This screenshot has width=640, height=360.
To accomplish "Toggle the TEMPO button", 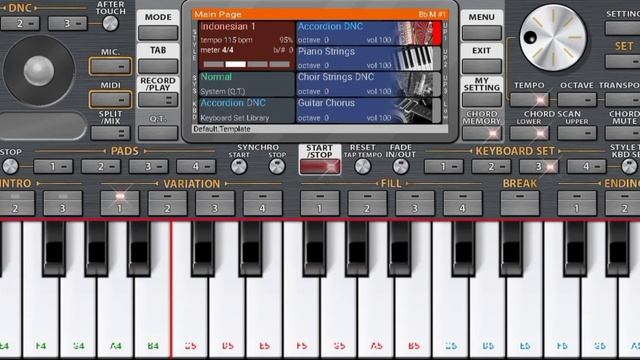I will coord(529,100).
